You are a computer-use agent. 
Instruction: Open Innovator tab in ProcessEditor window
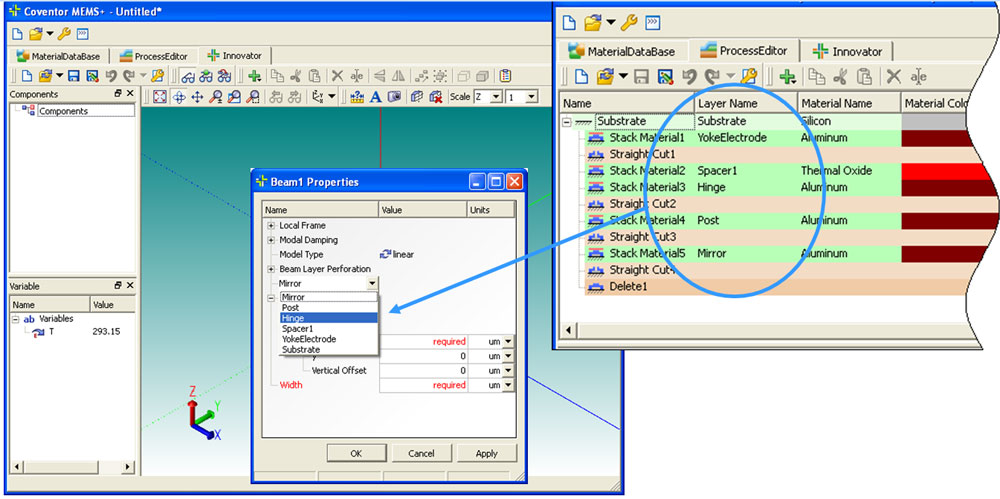848,51
